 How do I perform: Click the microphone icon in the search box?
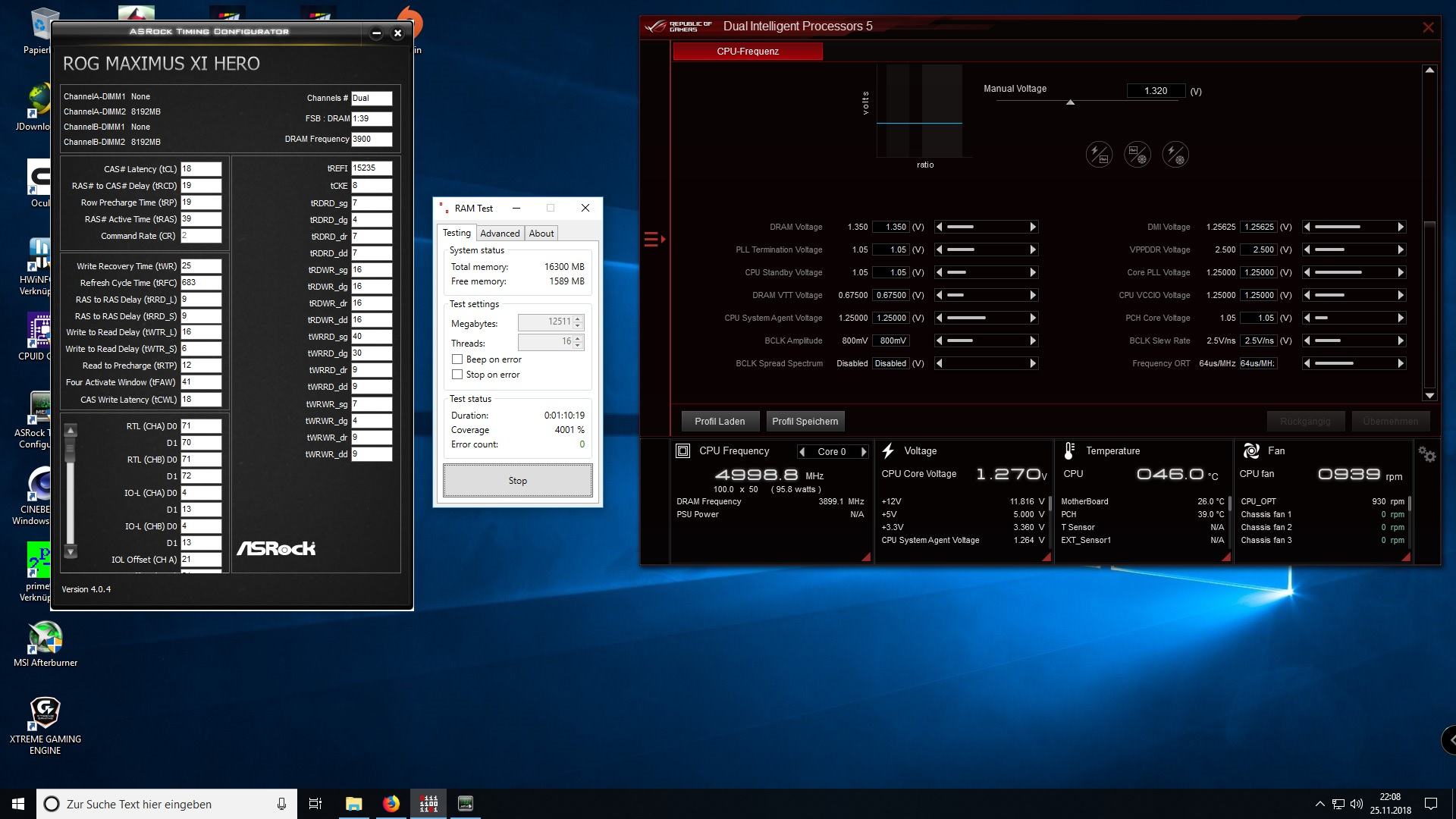pos(281,804)
